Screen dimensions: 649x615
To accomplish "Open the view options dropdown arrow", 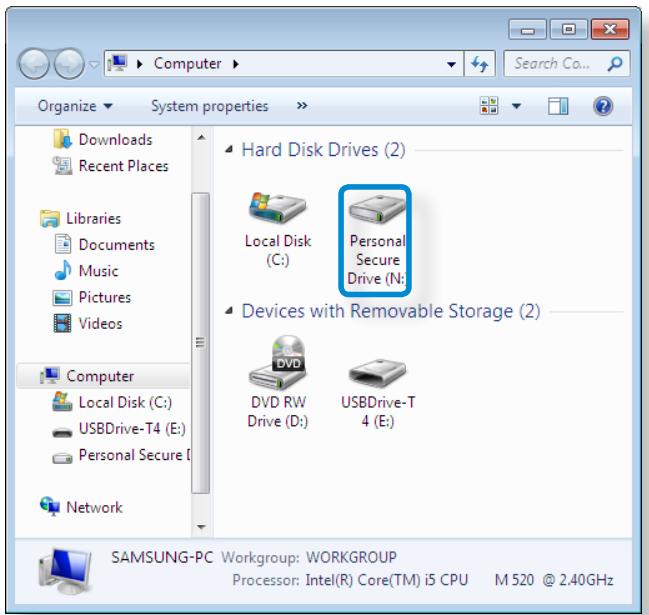I will click(516, 106).
